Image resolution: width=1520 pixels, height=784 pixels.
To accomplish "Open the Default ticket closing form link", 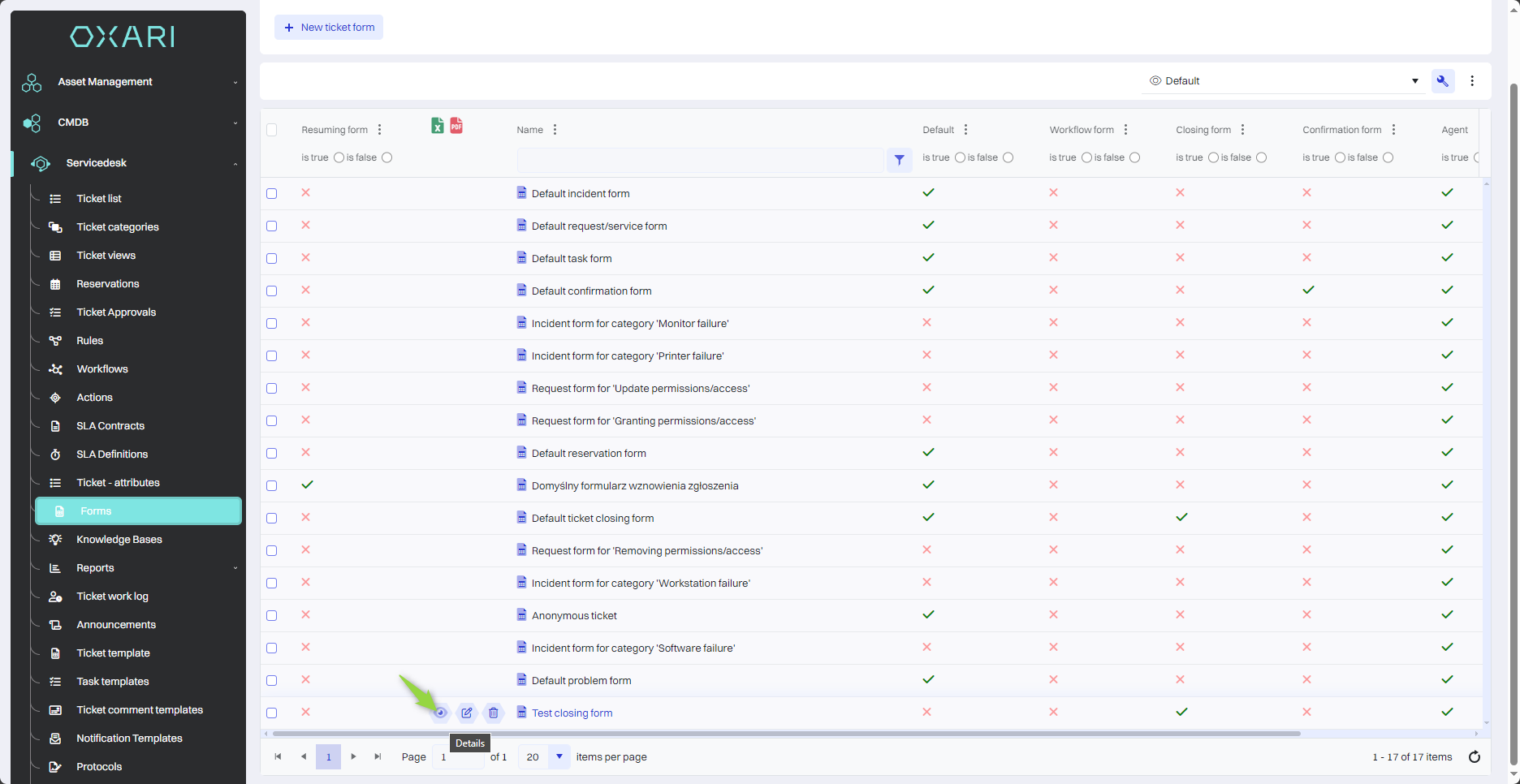I will pyautogui.click(x=593, y=519).
